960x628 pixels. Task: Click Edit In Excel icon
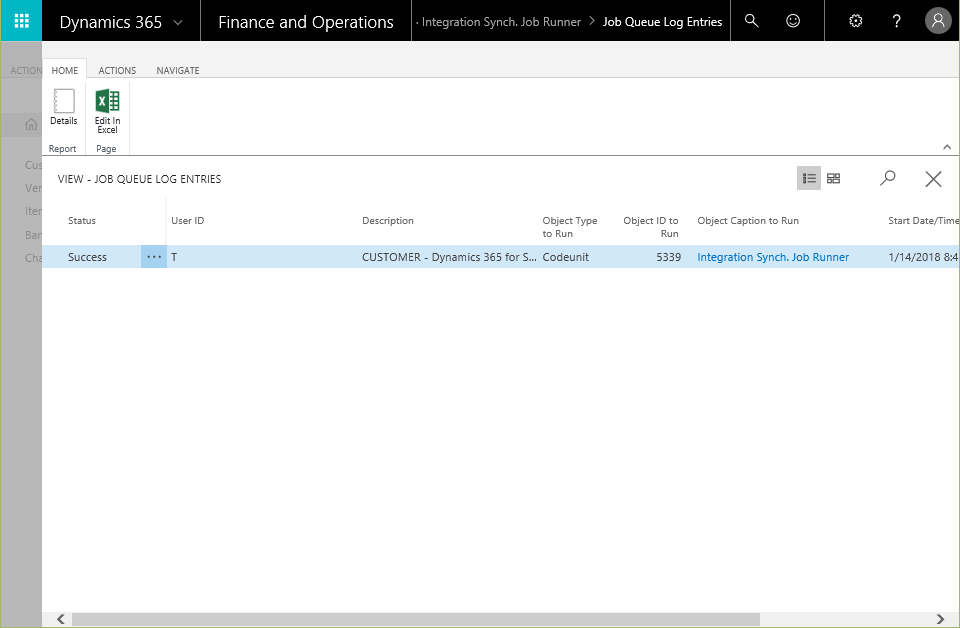pyautogui.click(x=107, y=111)
